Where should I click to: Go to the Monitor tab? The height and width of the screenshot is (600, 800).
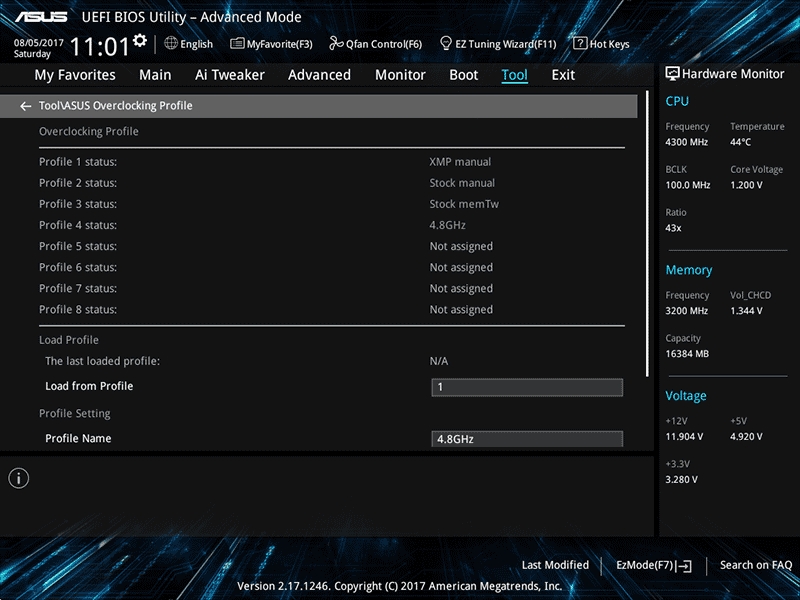[x=400, y=75]
